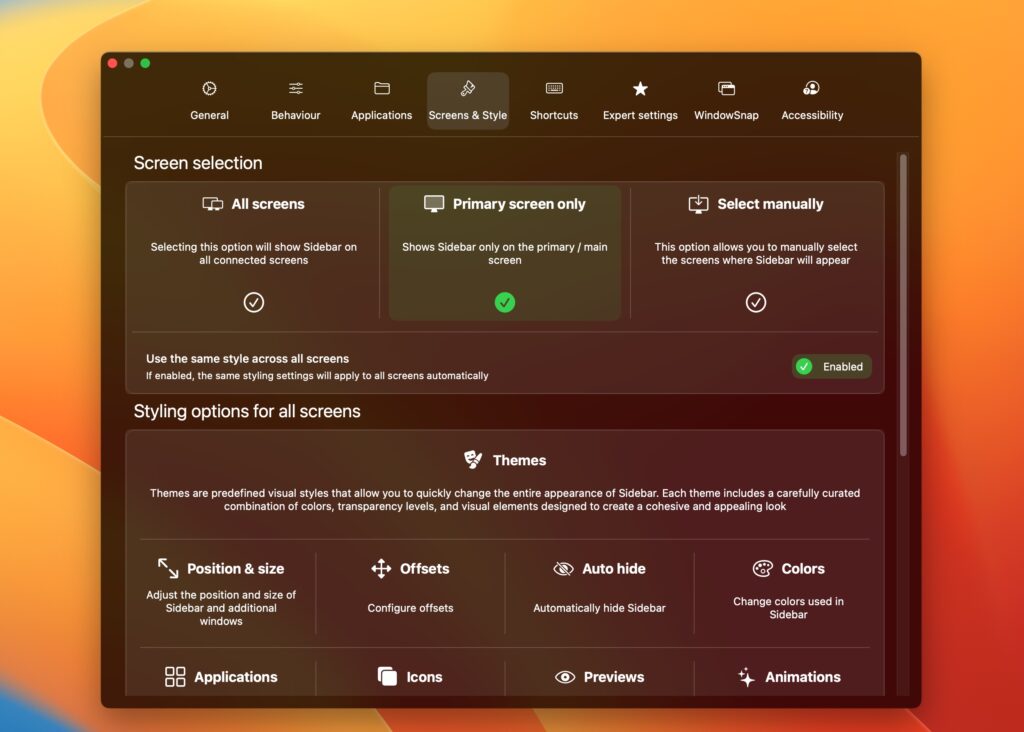Go to the WindowSnap tab

tap(726, 99)
